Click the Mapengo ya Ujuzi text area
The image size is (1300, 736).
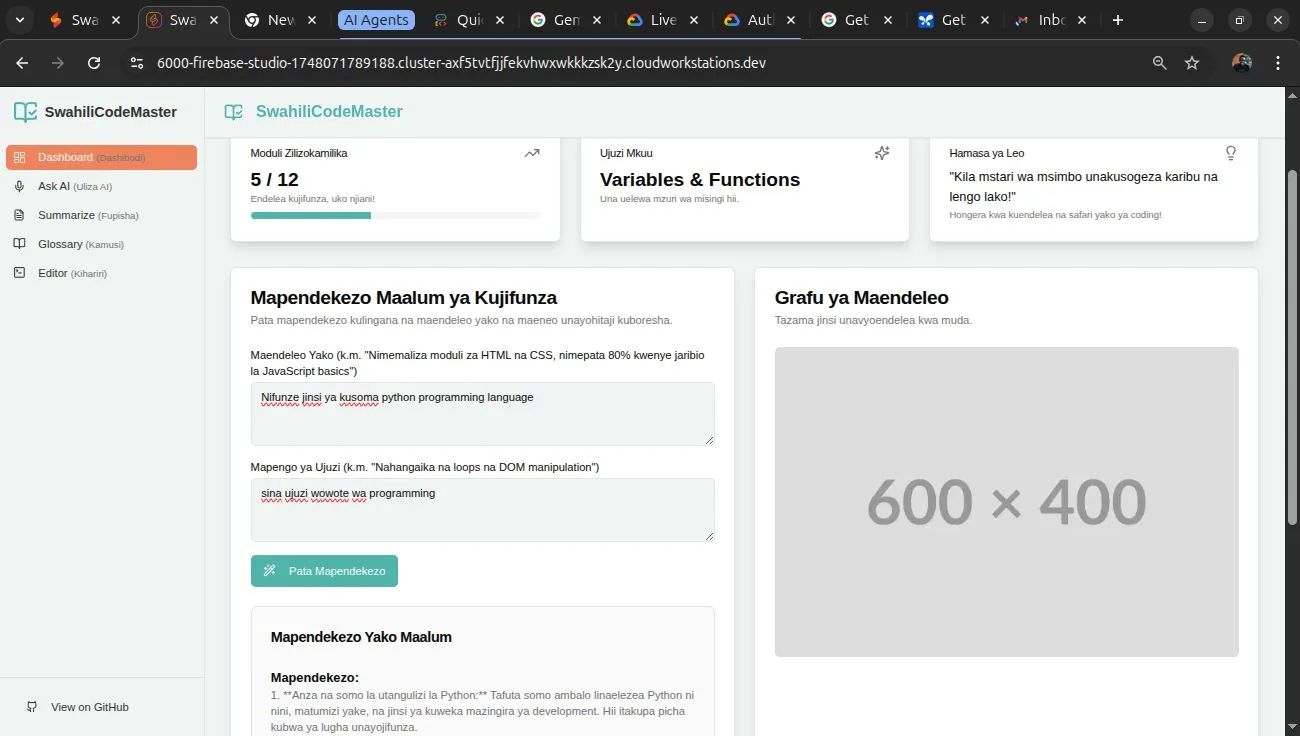coord(482,510)
